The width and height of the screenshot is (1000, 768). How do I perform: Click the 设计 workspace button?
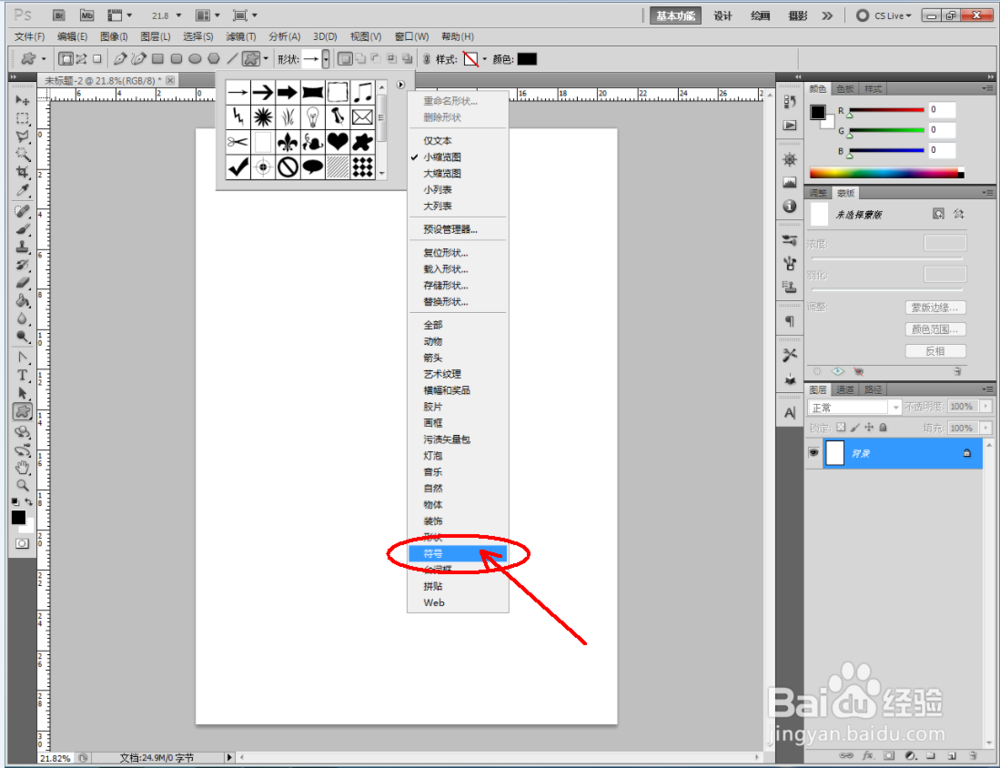(x=723, y=16)
